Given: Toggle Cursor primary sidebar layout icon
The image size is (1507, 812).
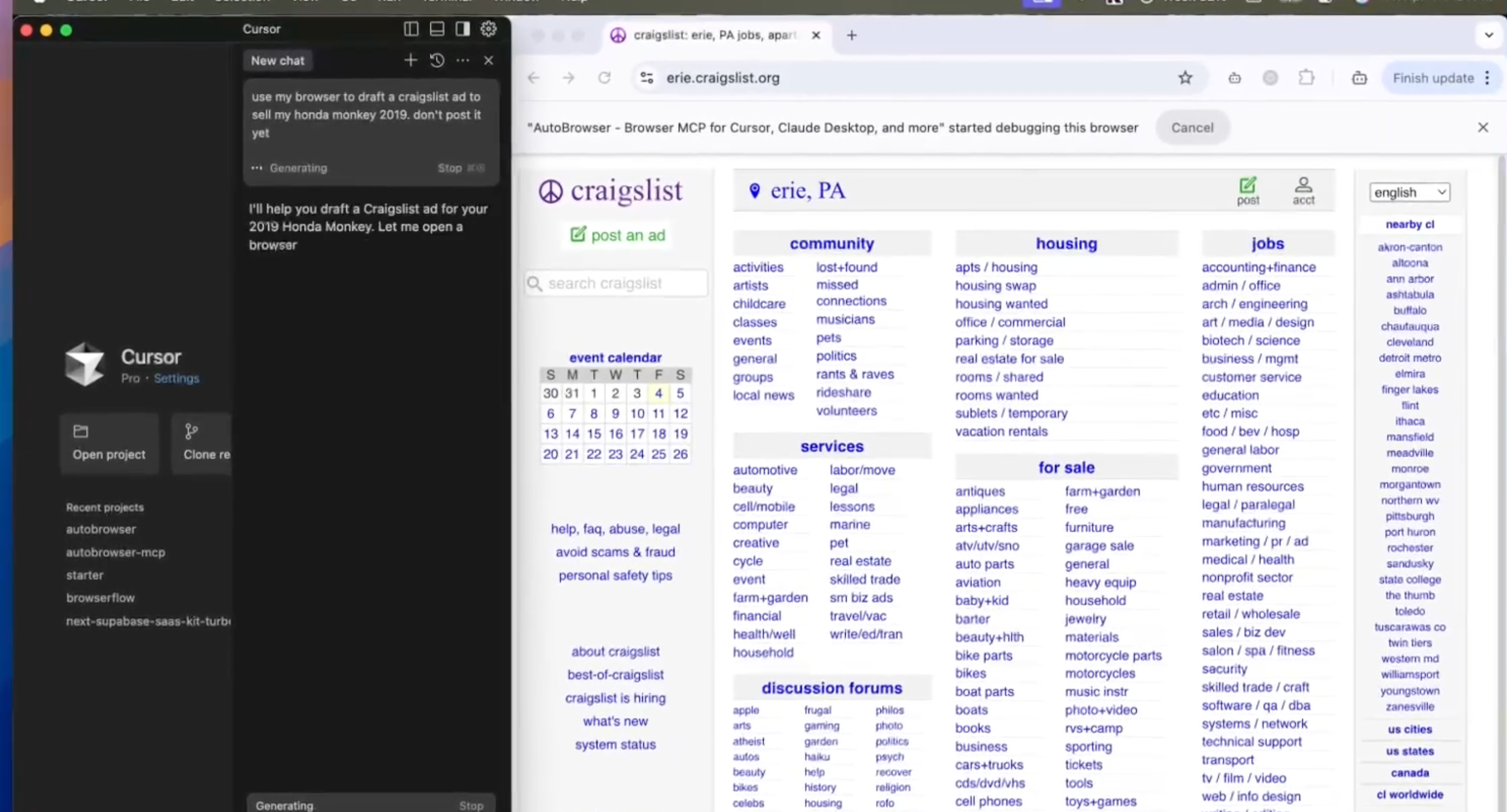Looking at the screenshot, I should [411, 29].
